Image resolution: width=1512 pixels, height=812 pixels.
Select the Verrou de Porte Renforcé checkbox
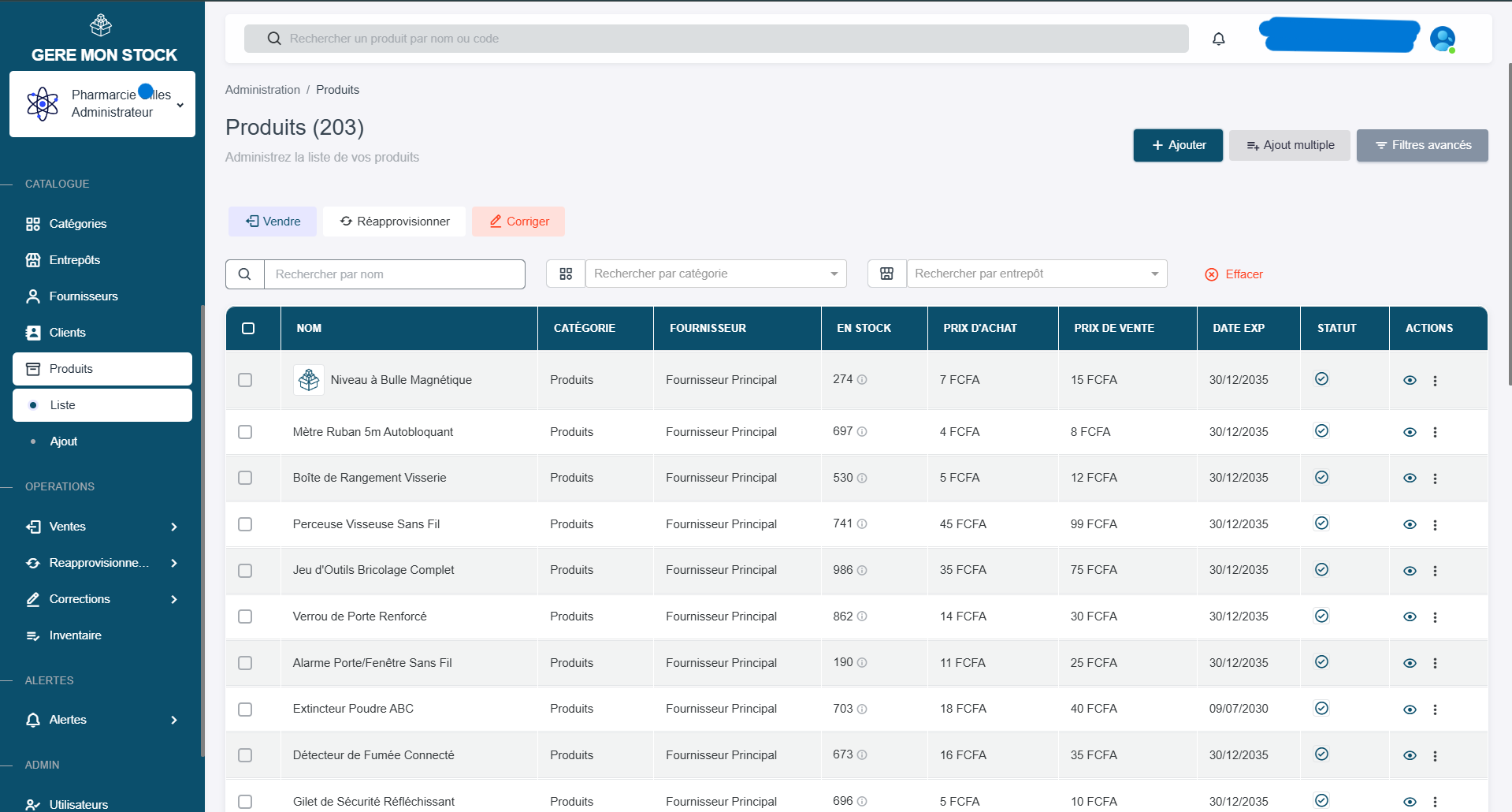pyautogui.click(x=245, y=616)
